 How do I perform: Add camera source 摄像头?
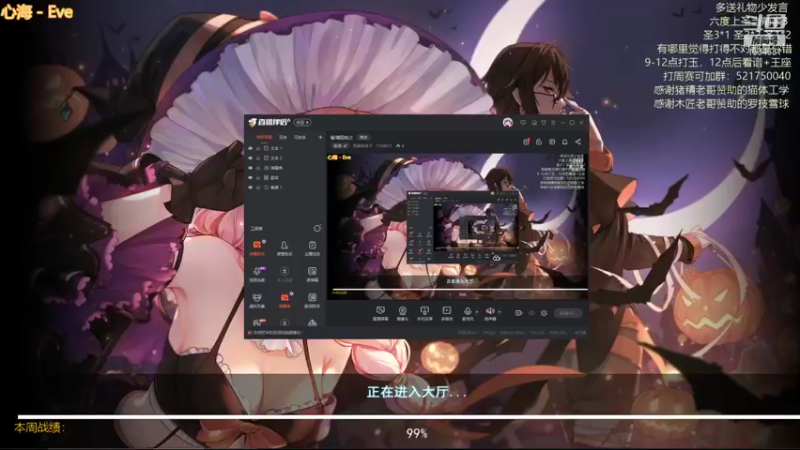(x=403, y=313)
